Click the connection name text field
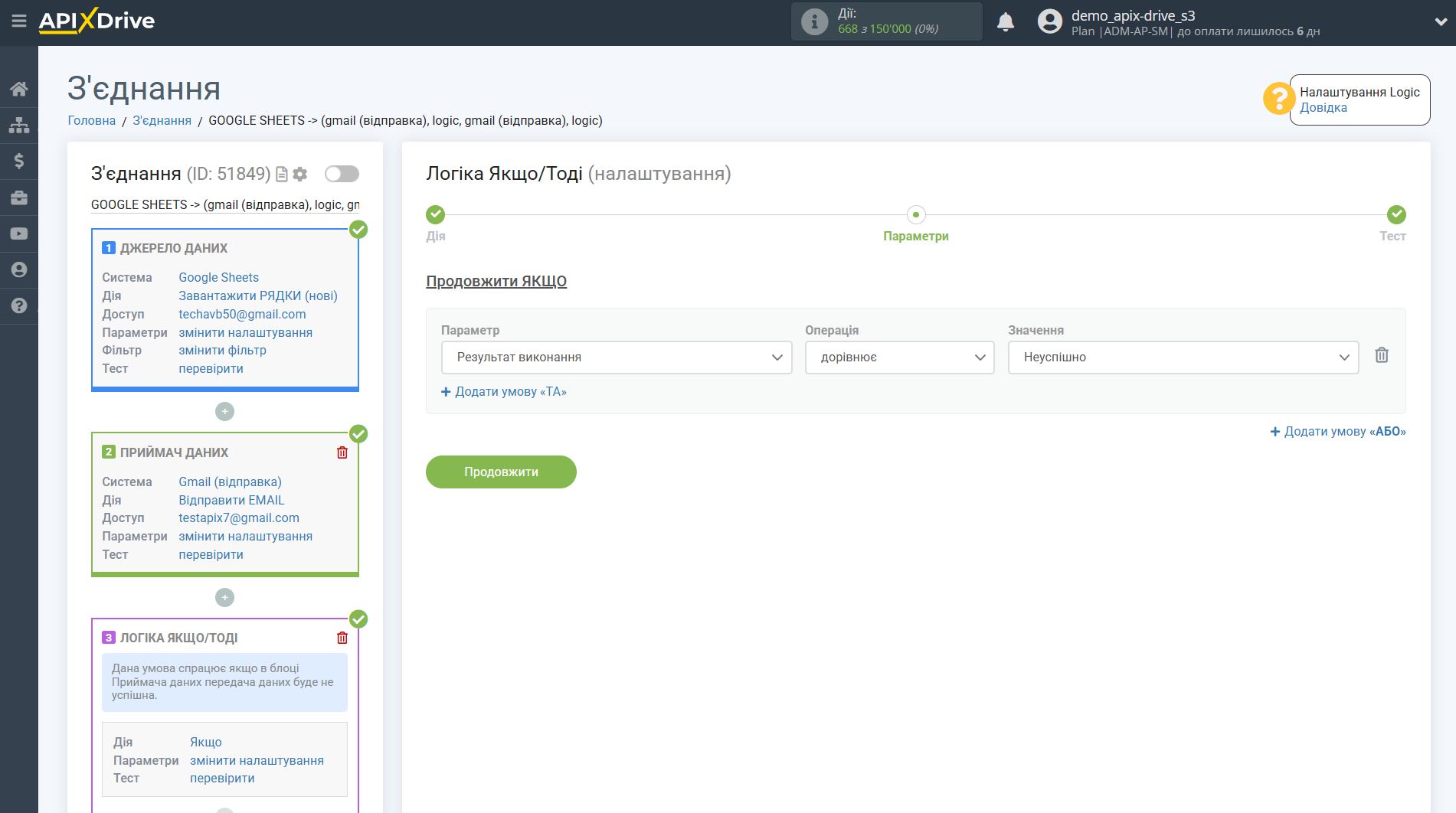The width and height of the screenshot is (1456, 813). point(225,204)
